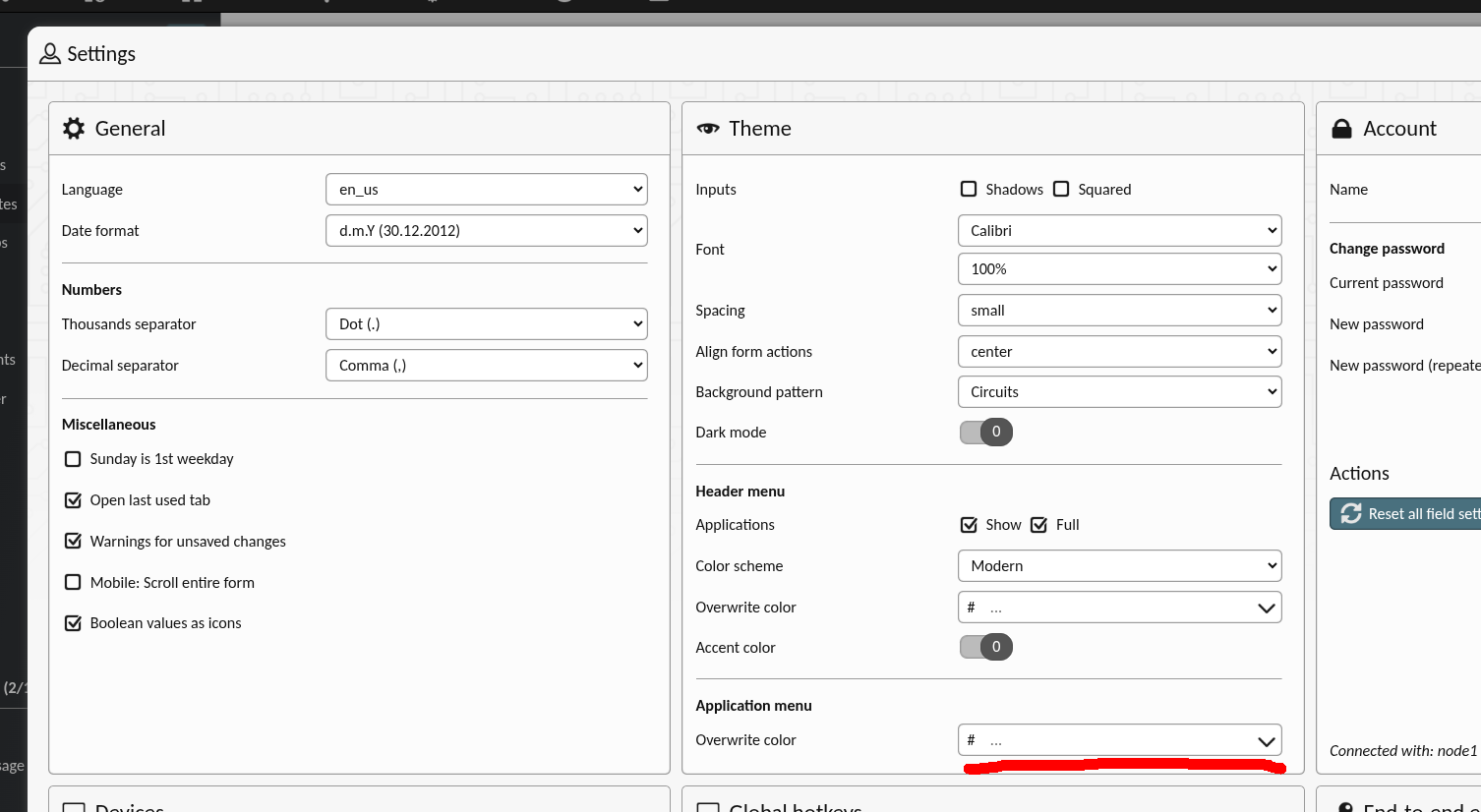1481x812 pixels.
Task: Open Application menu Overwrite color picker chevron
Action: click(1266, 741)
